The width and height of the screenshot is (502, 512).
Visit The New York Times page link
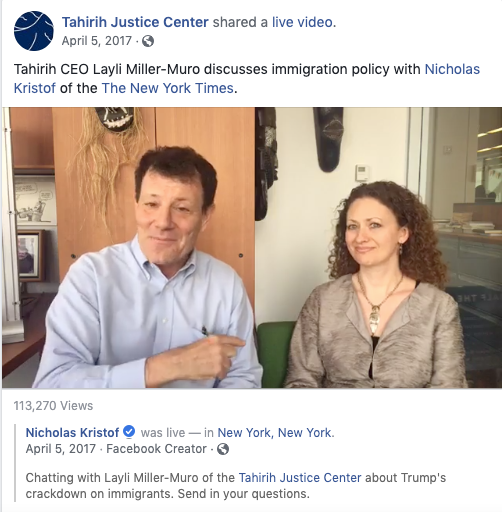(x=167, y=88)
